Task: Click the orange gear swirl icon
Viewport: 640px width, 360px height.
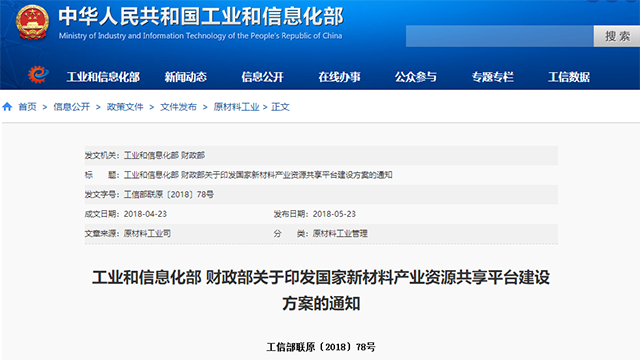Action: coord(38,74)
